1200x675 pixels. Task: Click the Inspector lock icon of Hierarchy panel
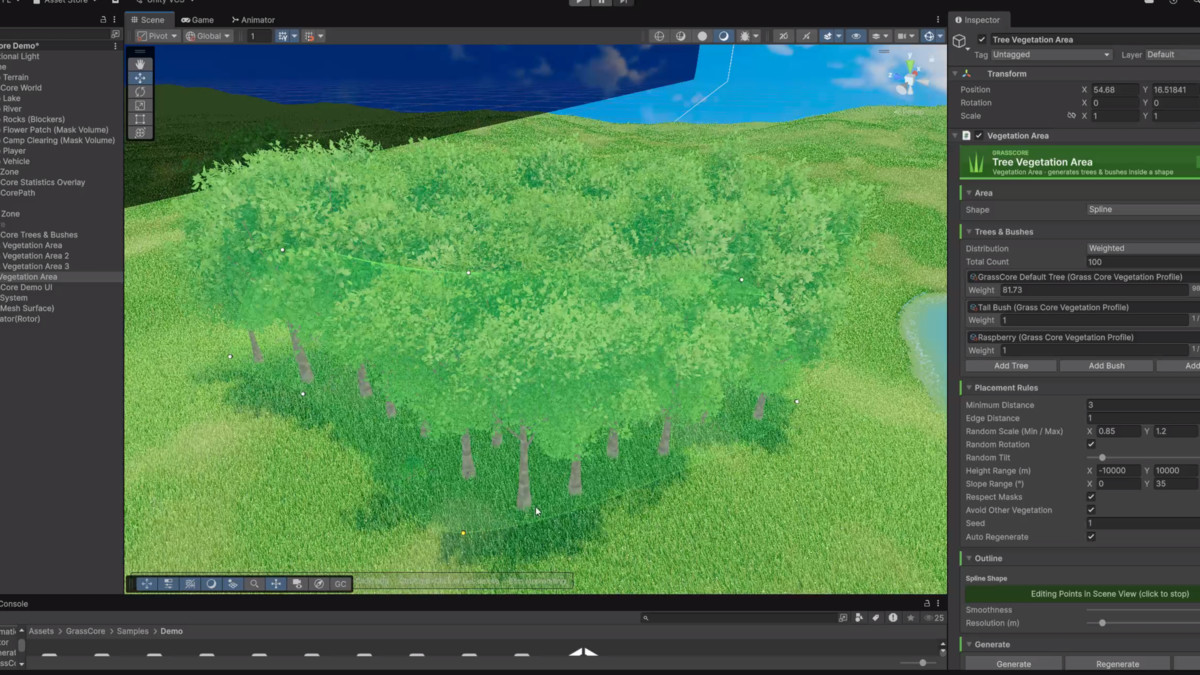click(x=104, y=20)
